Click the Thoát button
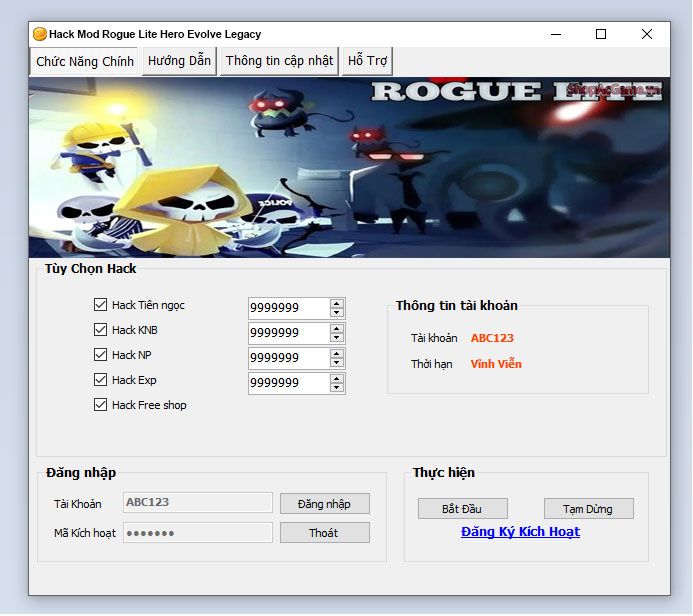The height and width of the screenshot is (616, 693). (325, 533)
